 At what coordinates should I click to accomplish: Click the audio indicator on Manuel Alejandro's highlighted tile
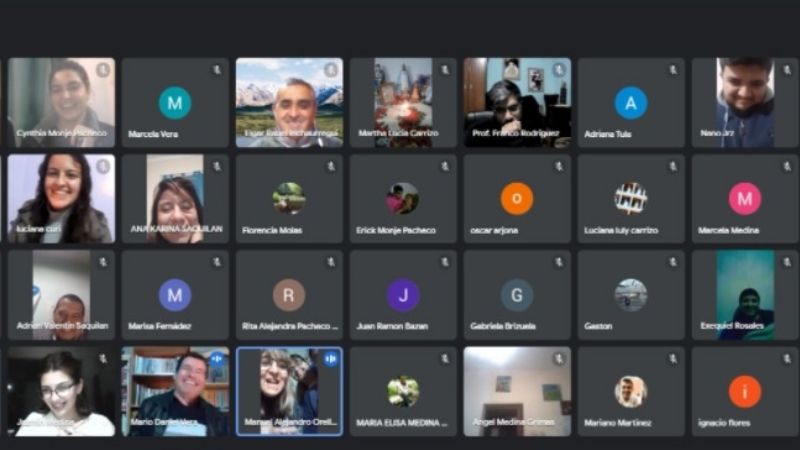click(x=331, y=358)
